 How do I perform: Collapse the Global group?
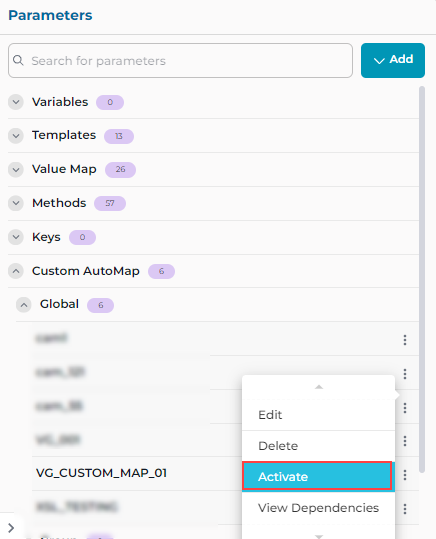[x=24, y=305]
